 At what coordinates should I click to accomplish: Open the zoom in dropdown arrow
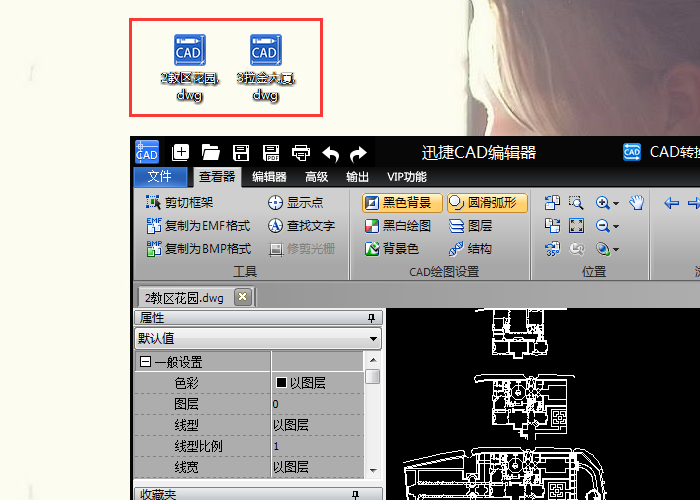(x=616, y=204)
